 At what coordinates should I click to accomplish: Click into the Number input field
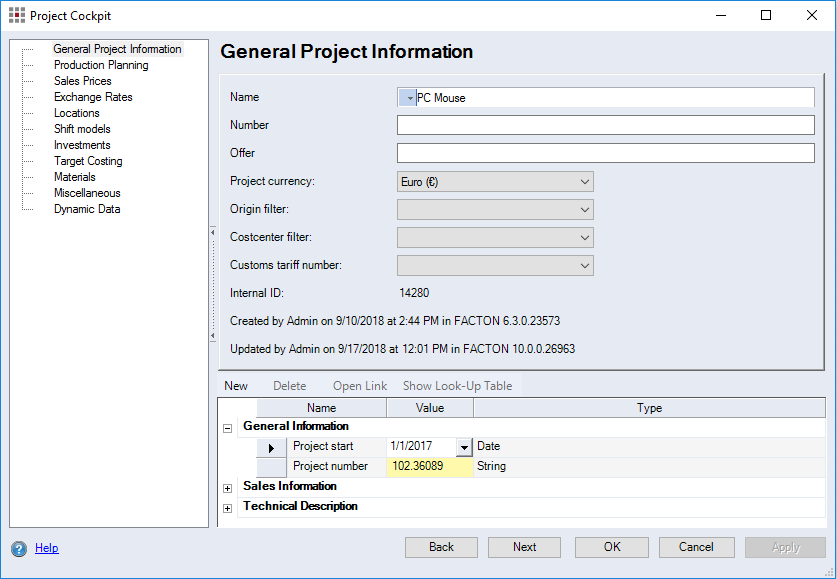click(x=605, y=125)
